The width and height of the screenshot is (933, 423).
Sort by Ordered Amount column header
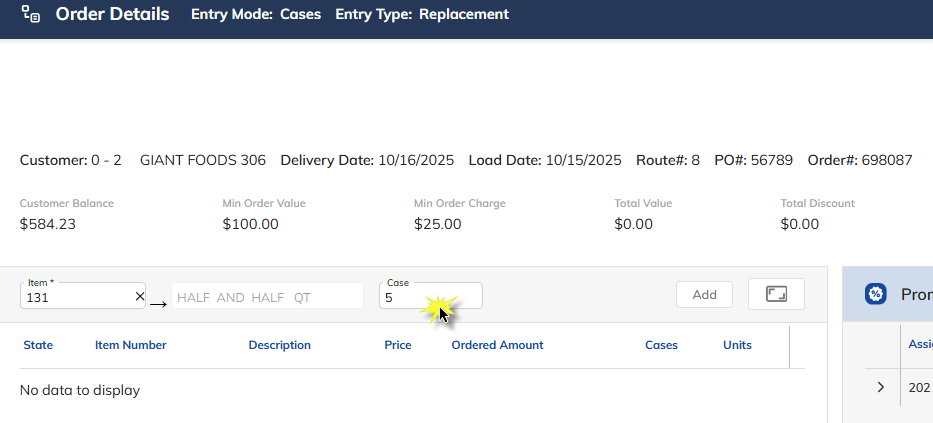click(x=497, y=345)
